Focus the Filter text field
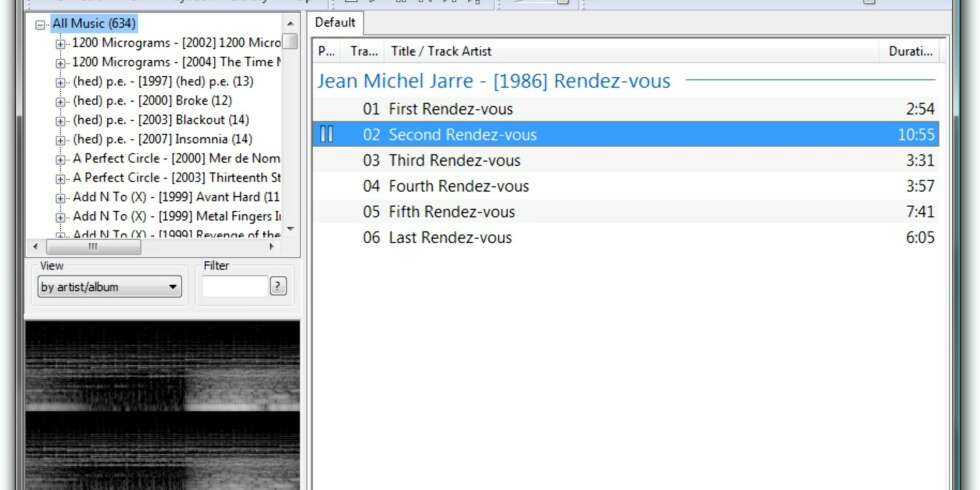 235,287
